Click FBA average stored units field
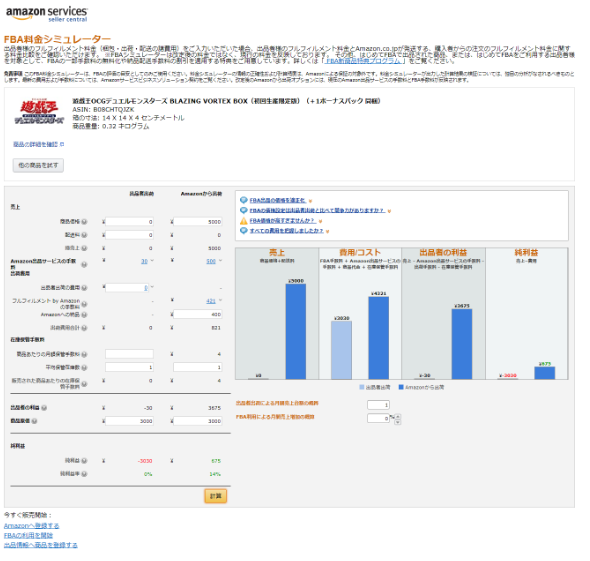Screen dimensions: 590x561 pos(198,367)
